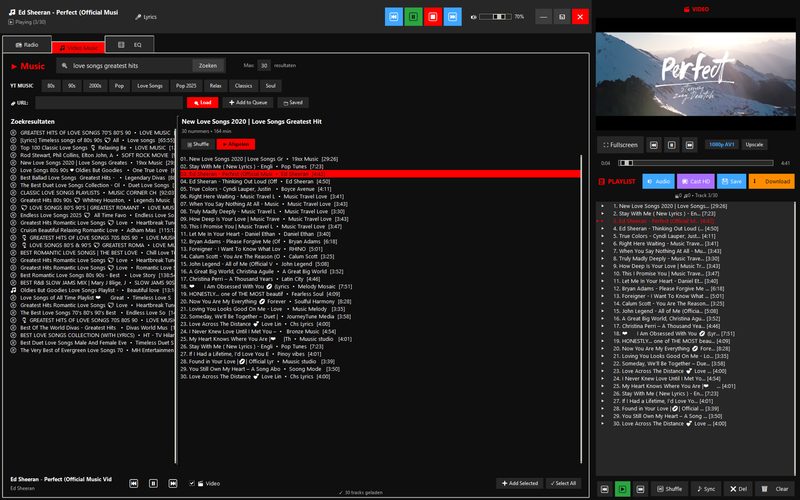Viewport: 800px width, 500px height.
Task: Switch to the Radio tab
Action: pos(27,44)
